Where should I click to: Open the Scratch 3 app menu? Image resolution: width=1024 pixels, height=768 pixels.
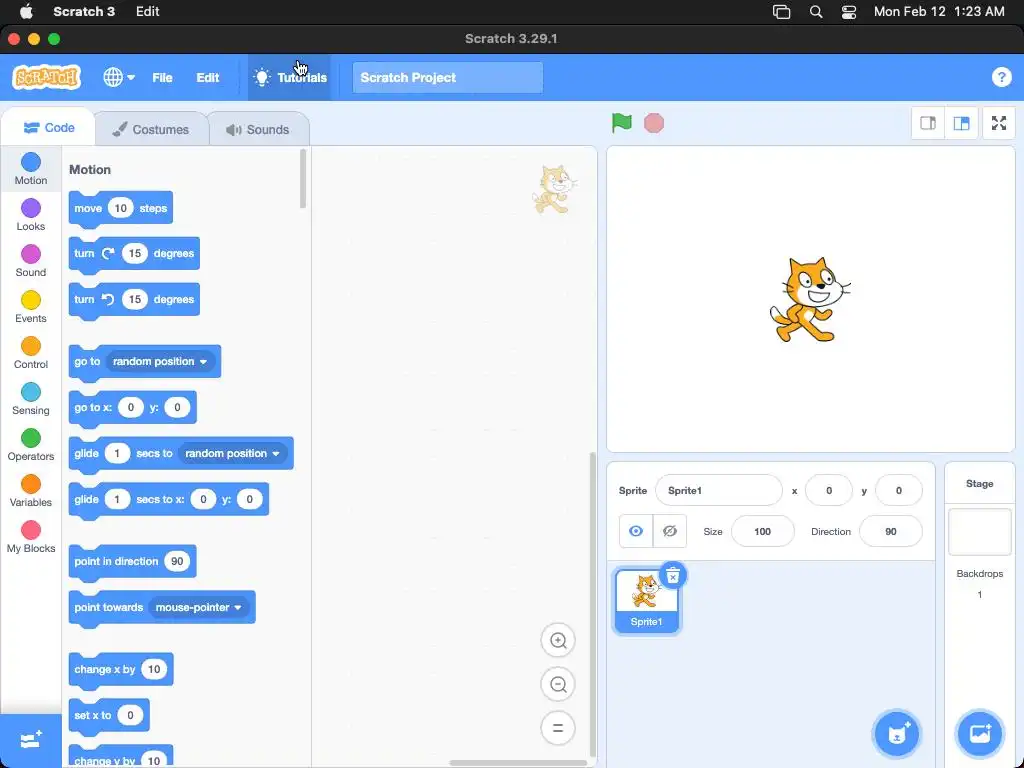pos(84,11)
